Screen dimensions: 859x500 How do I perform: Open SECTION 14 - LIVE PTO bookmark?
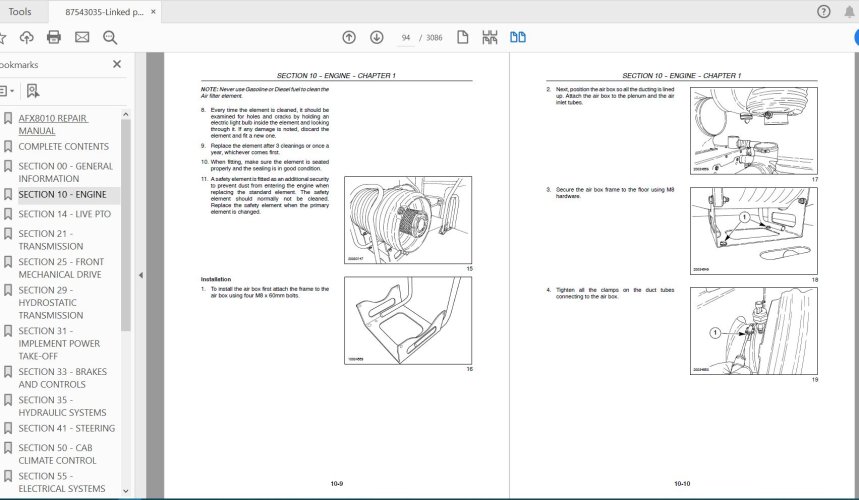[x=65, y=214]
